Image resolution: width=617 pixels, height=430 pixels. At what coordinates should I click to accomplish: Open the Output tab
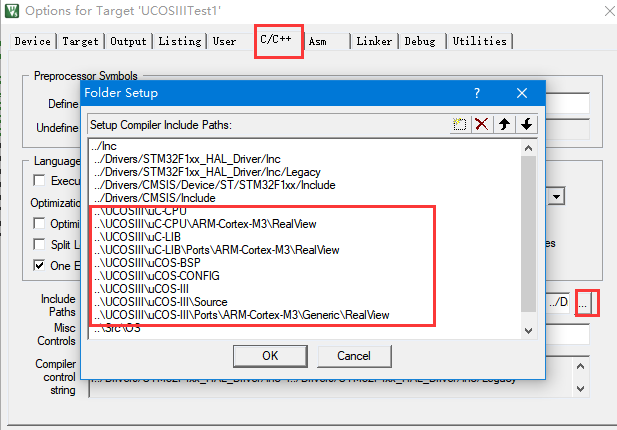pos(128,41)
